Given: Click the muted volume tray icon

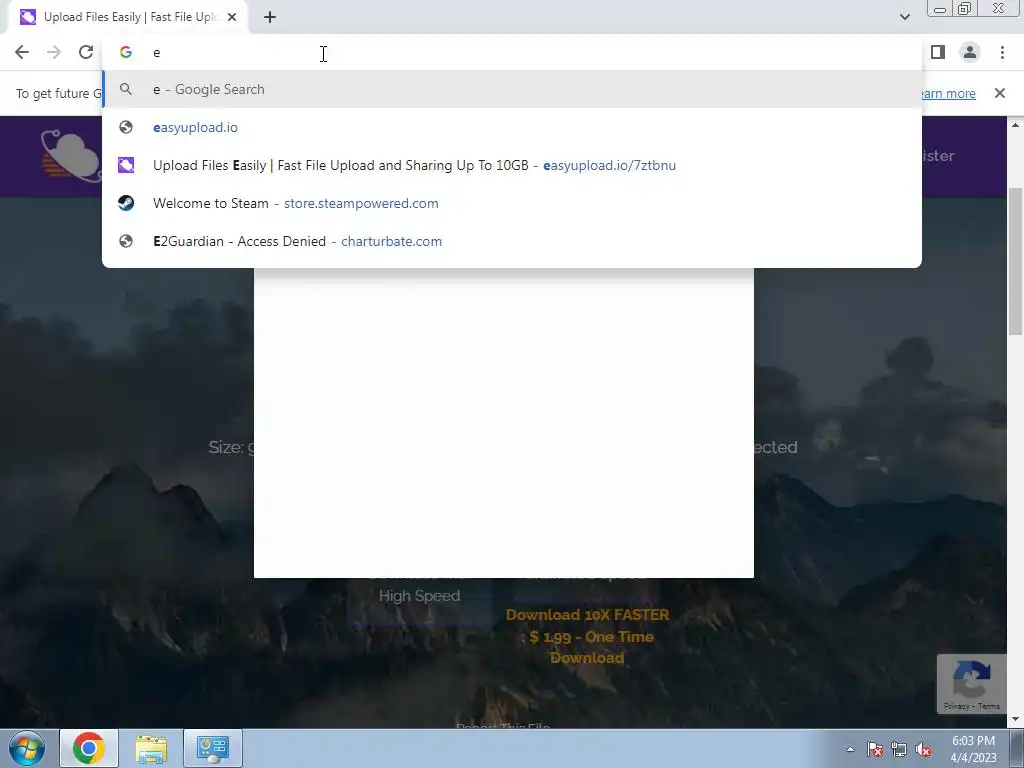Looking at the screenshot, I should coord(923,749).
